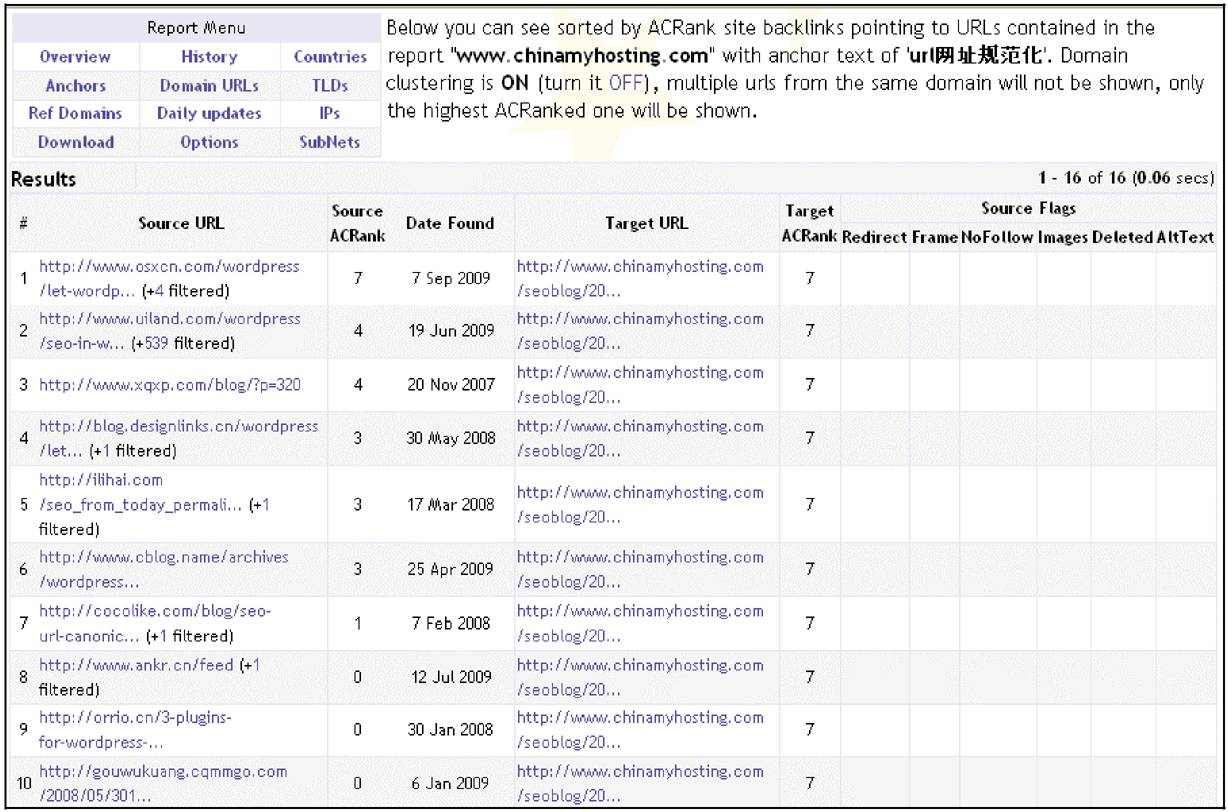This screenshot has width=1228, height=812.
Task: Select the date 7 Feb 2008
Action: [x=450, y=623]
